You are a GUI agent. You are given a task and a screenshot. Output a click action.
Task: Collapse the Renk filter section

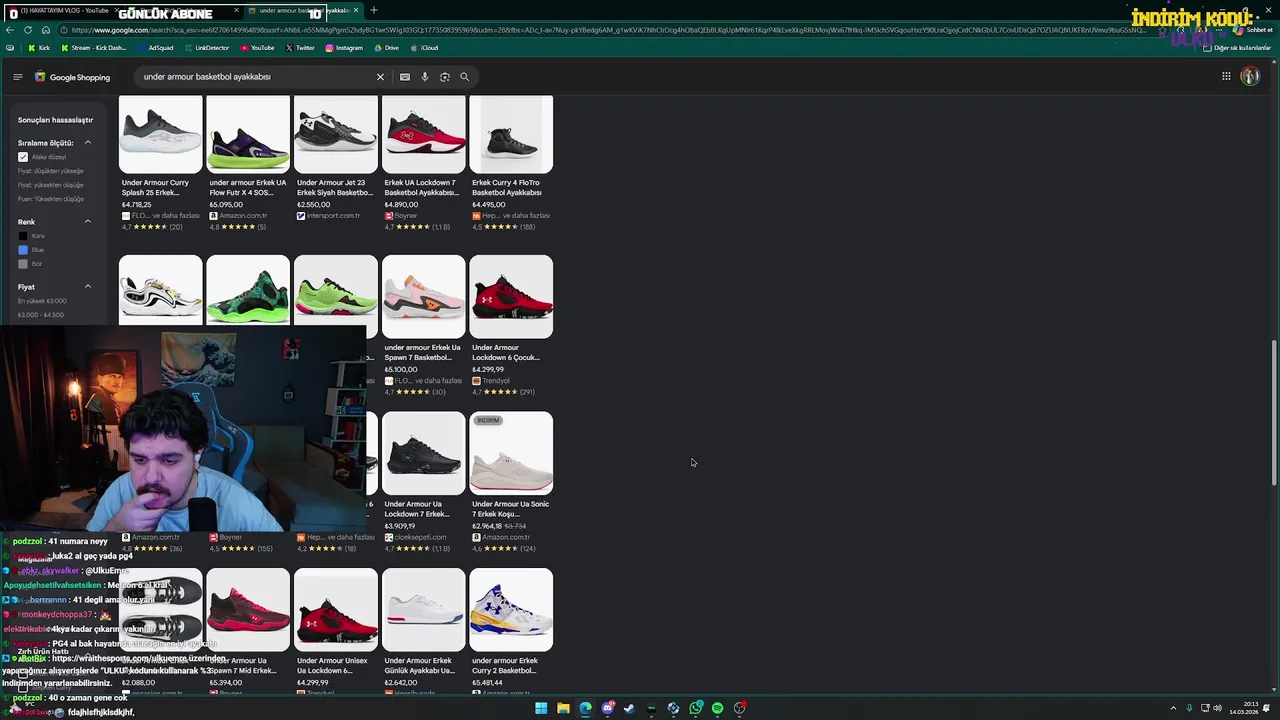(87, 222)
